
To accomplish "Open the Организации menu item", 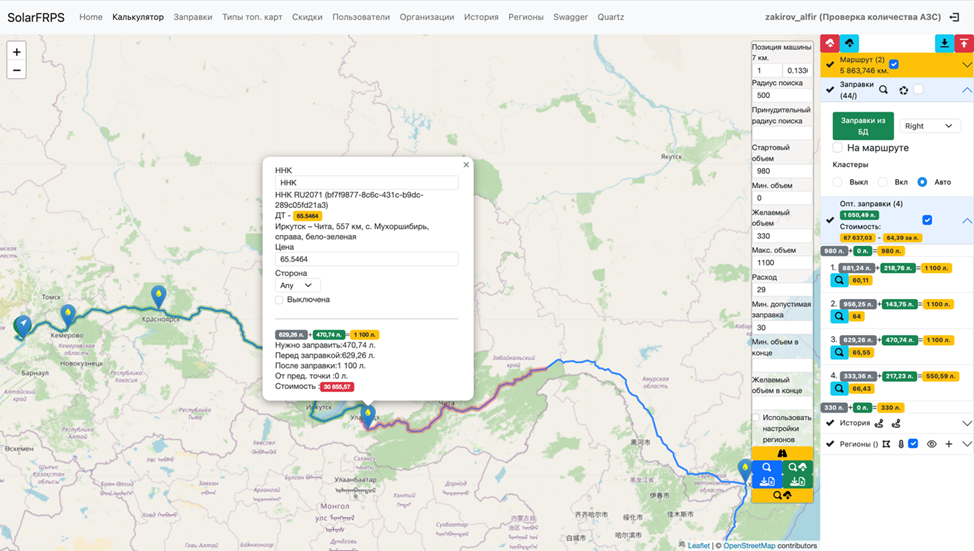I will 427,17.
